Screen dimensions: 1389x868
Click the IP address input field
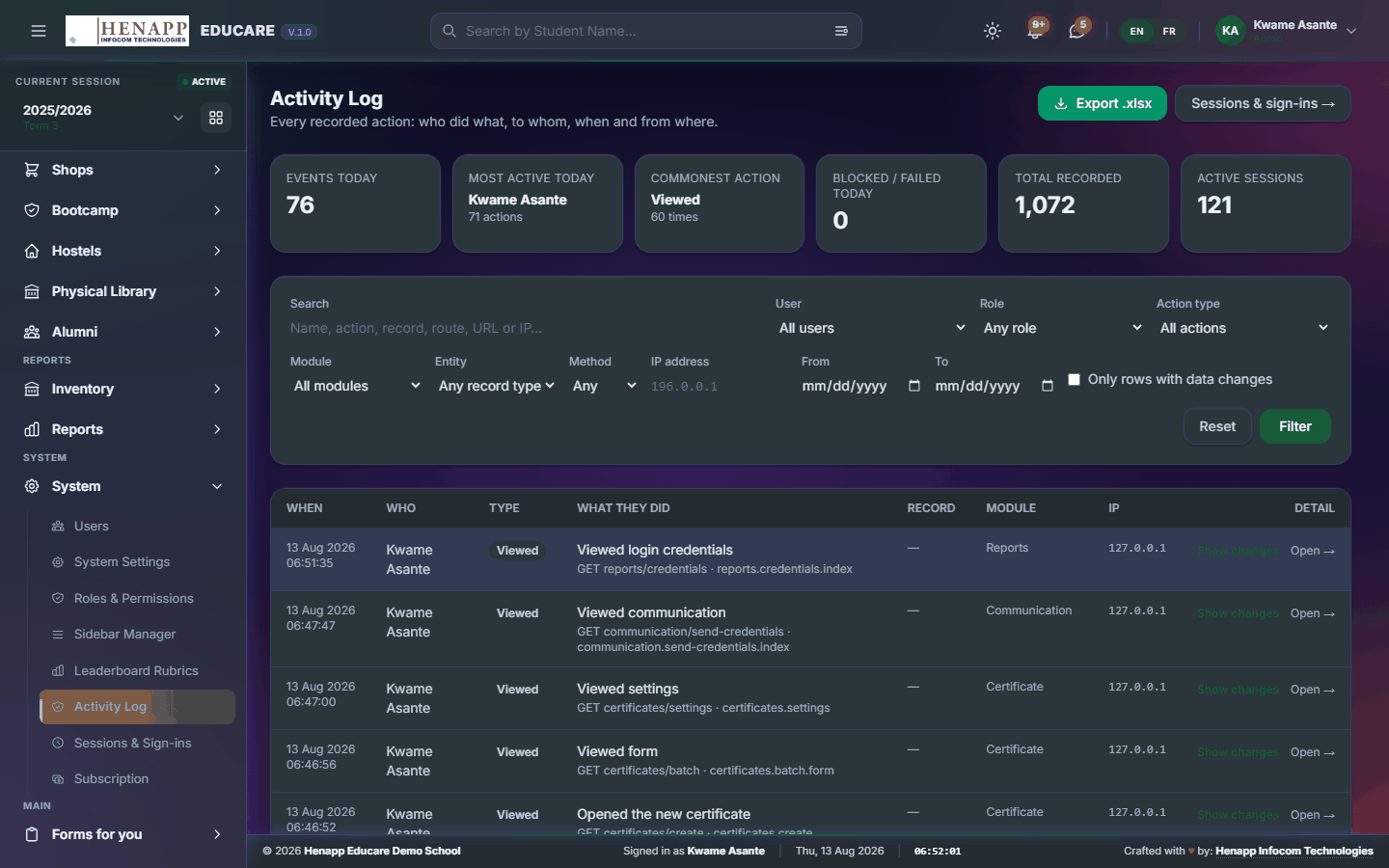click(x=719, y=386)
